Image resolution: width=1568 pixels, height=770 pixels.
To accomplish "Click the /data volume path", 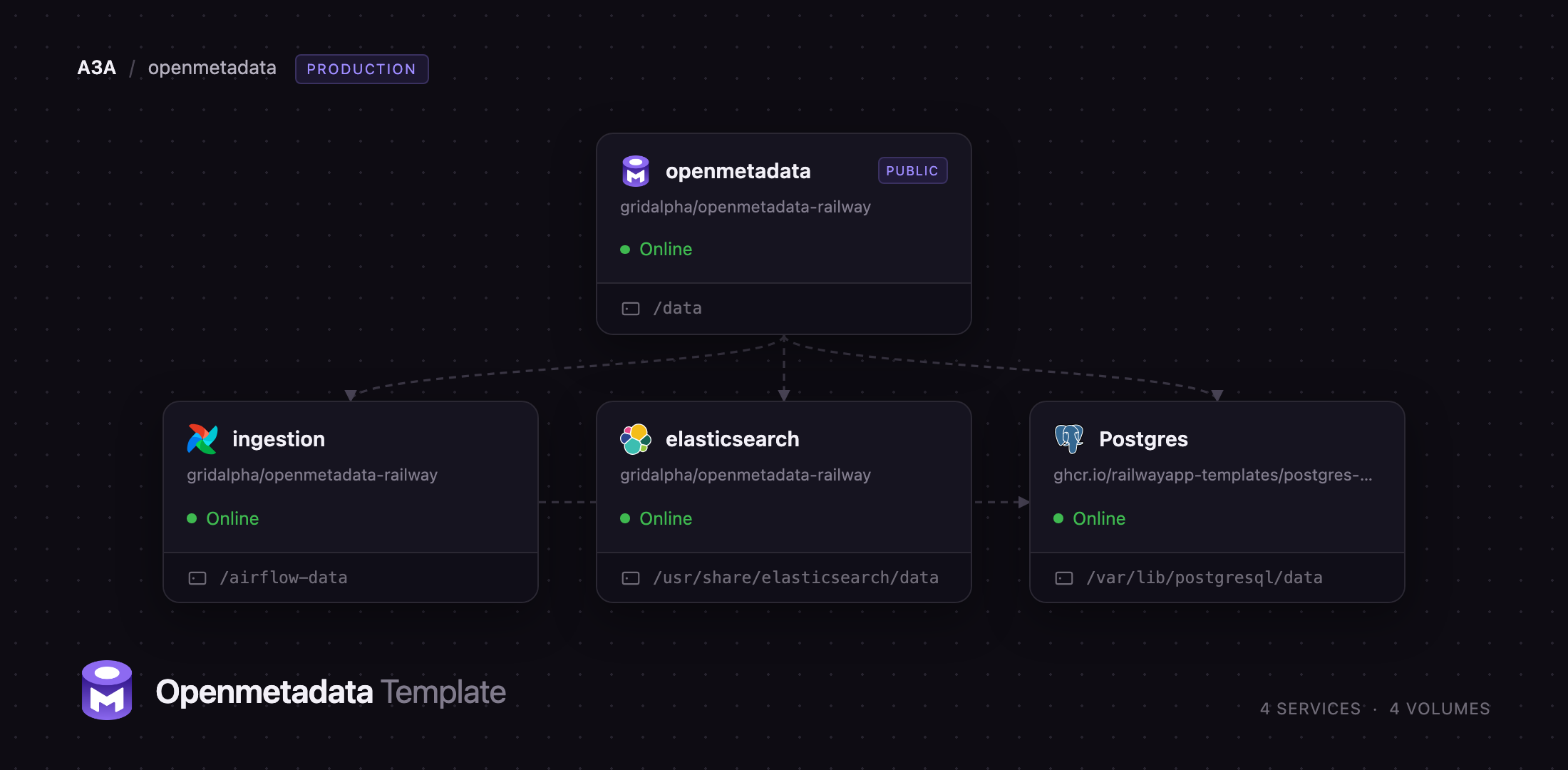I will (678, 308).
